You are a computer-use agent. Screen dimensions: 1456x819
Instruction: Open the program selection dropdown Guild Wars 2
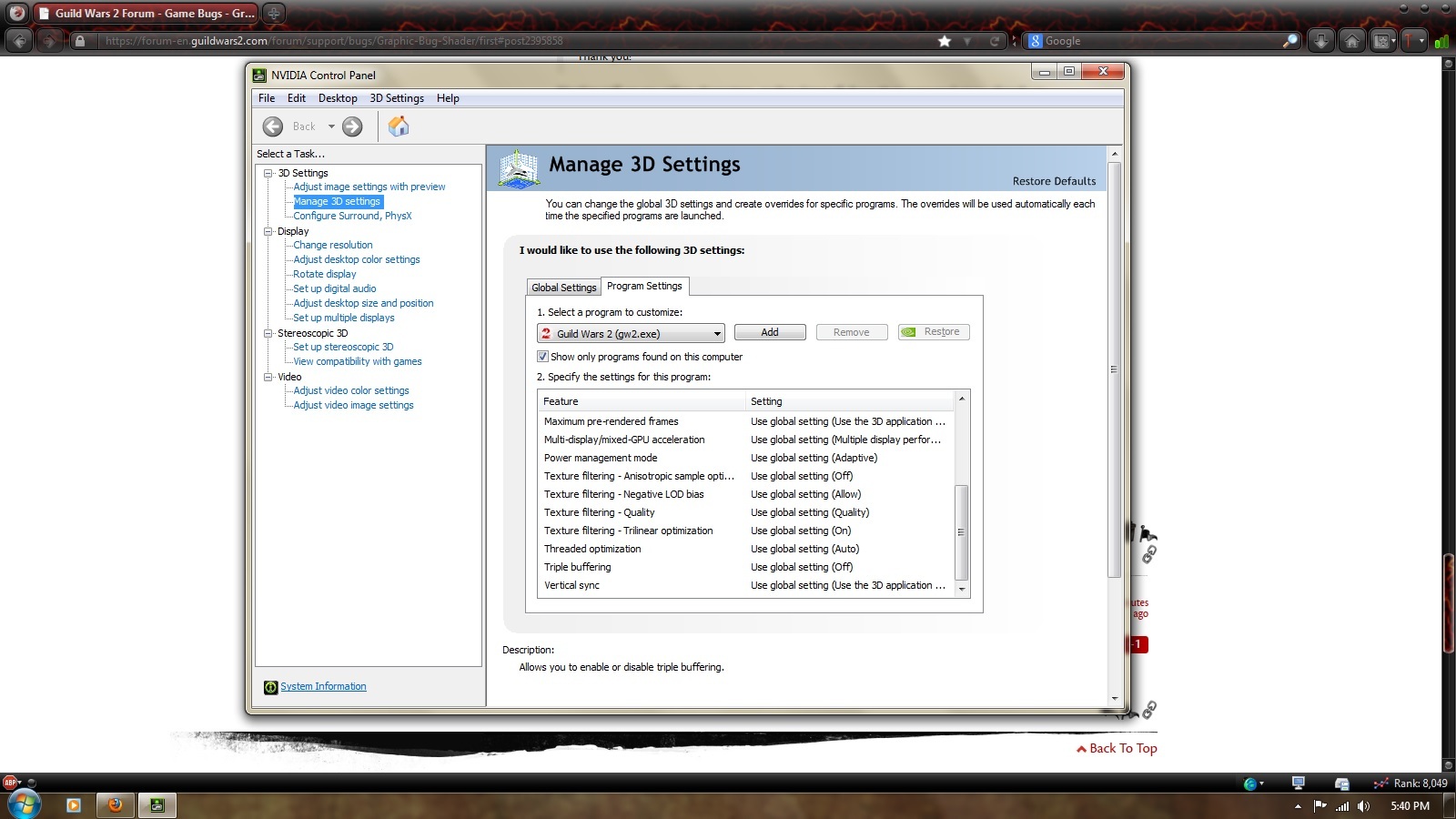[631, 334]
